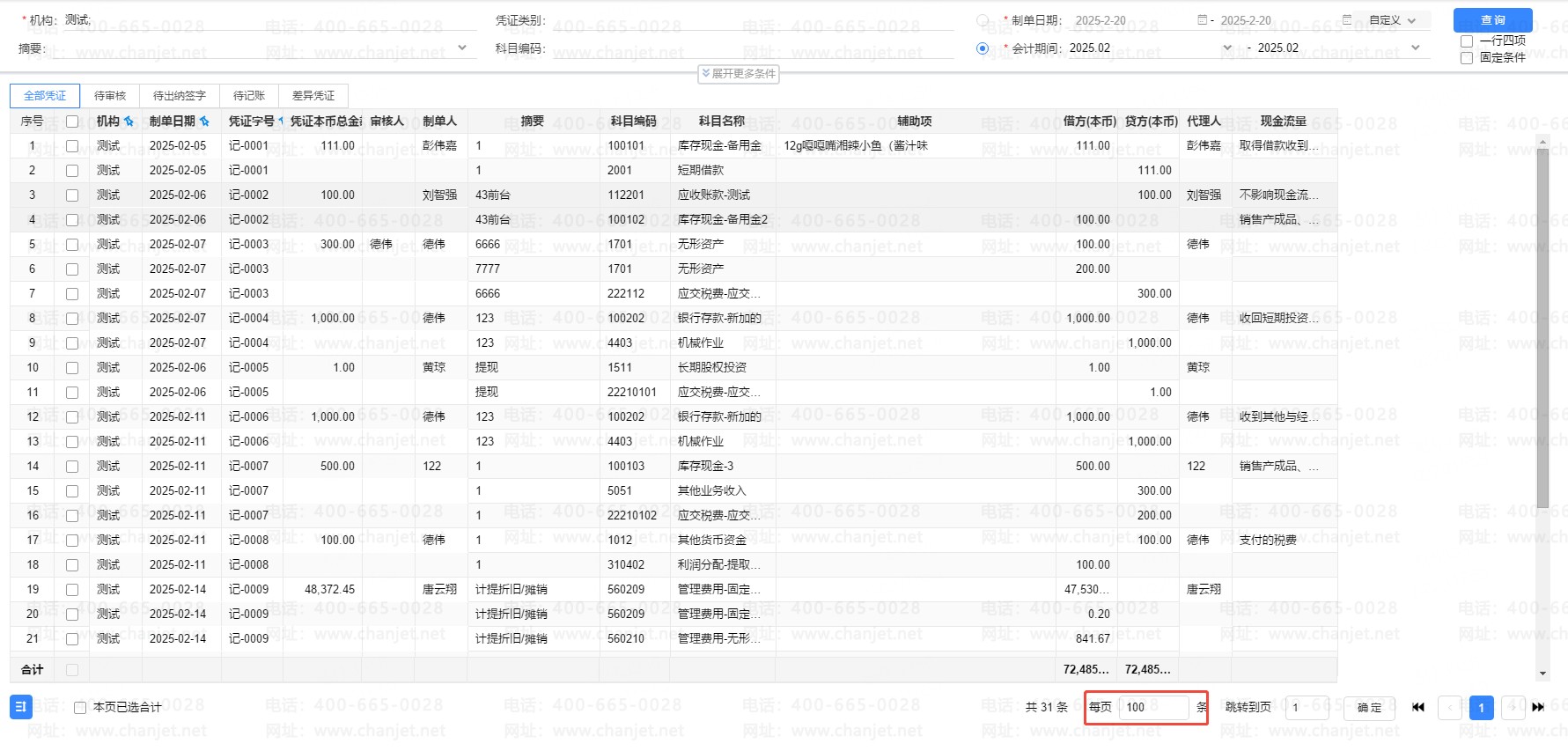
Task: Go to previous page with left arrow
Action: pos(1450,707)
